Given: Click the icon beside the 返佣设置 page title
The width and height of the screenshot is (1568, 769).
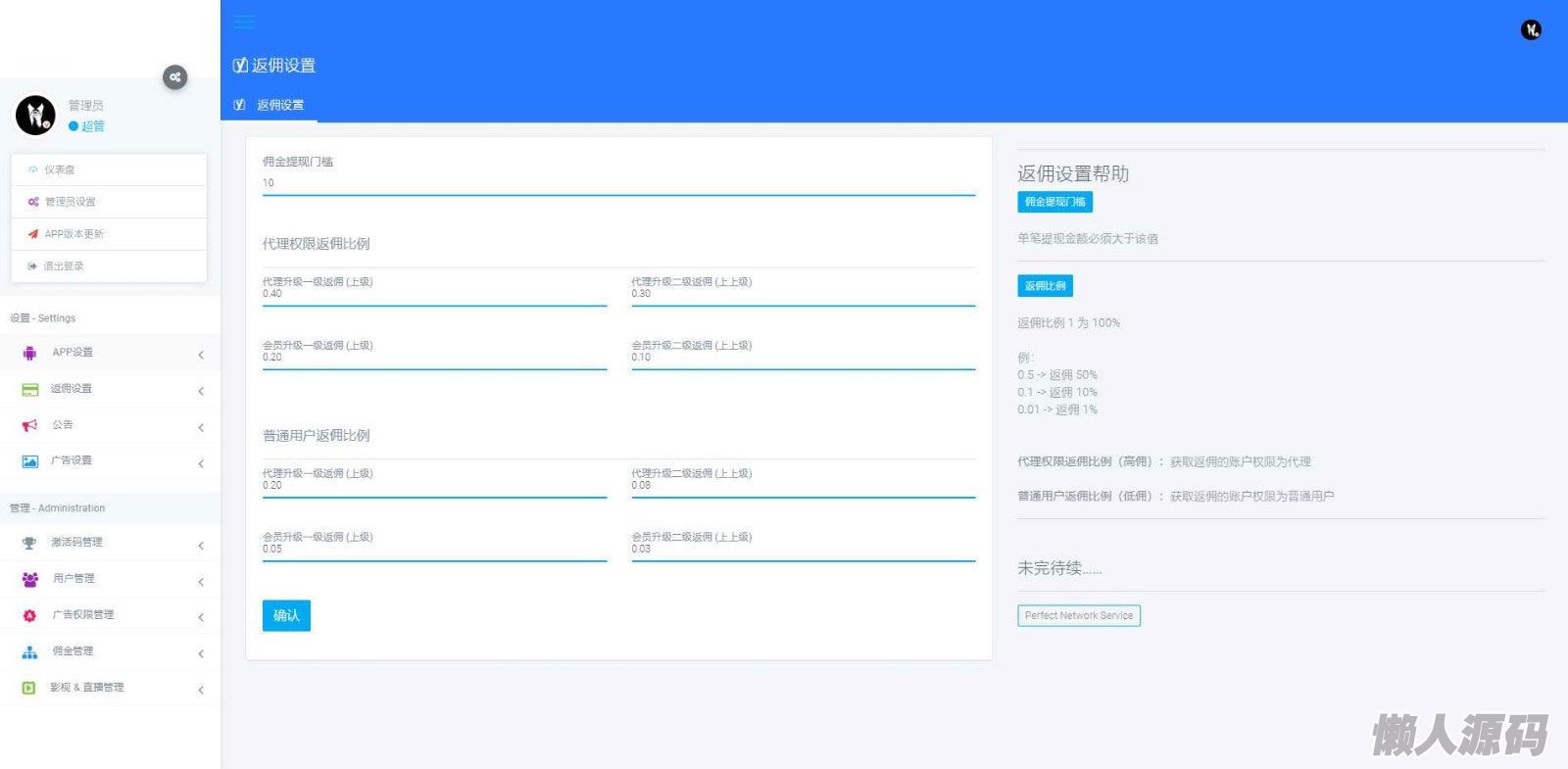Looking at the screenshot, I should coord(240,66).
